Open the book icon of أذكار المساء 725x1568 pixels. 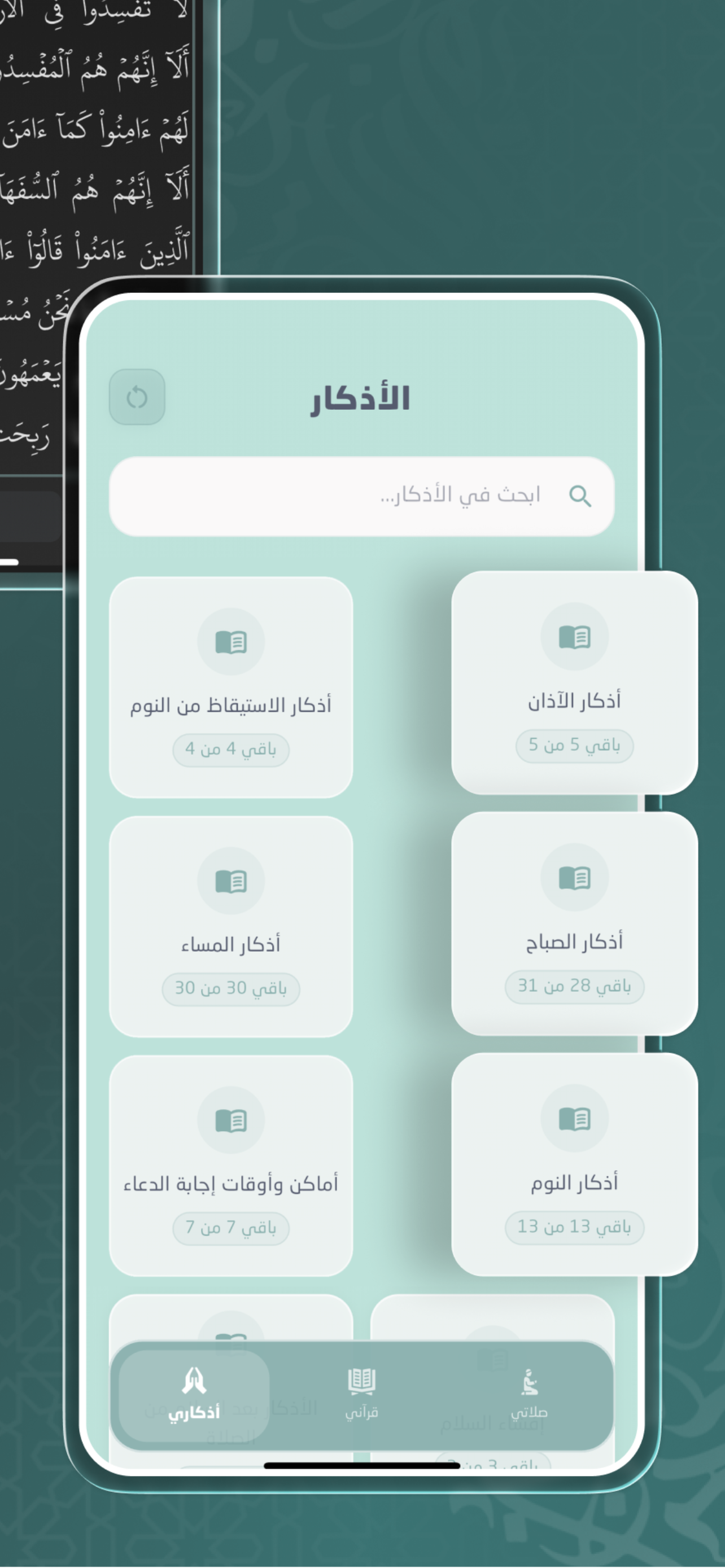[x=232, y=881]
